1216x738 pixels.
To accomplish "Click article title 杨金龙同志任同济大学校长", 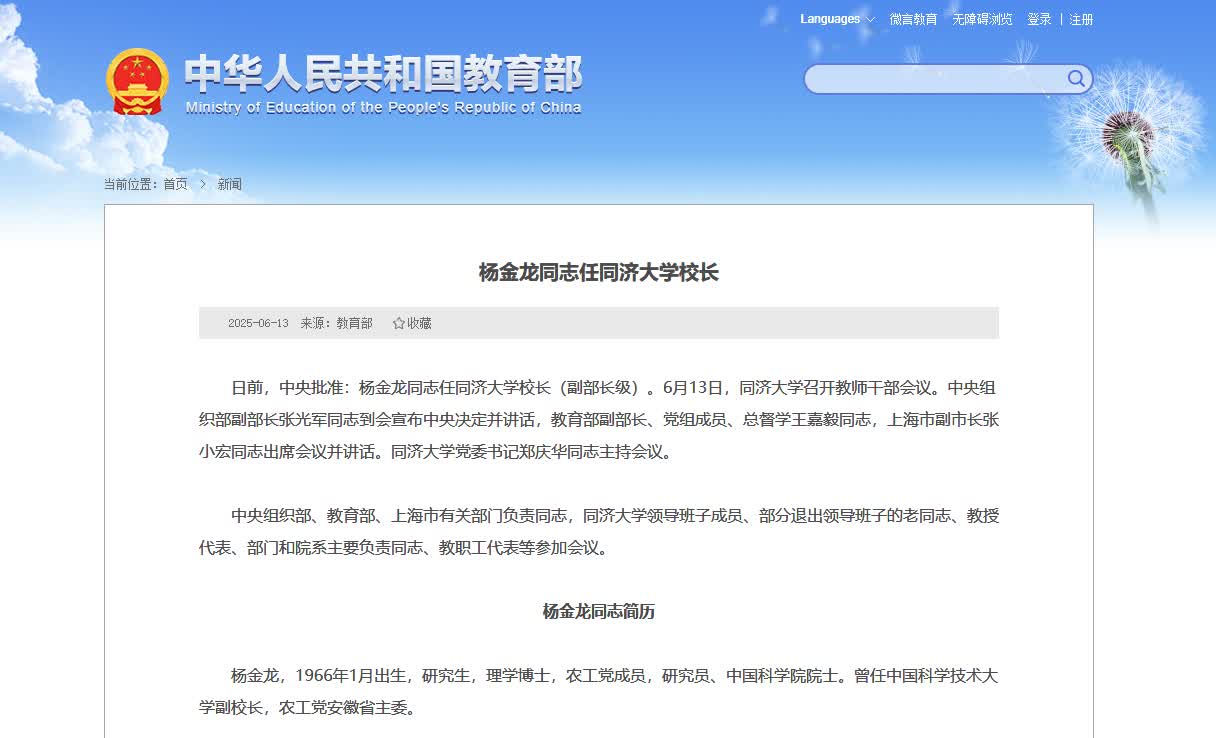I will (x=599, y=272).
